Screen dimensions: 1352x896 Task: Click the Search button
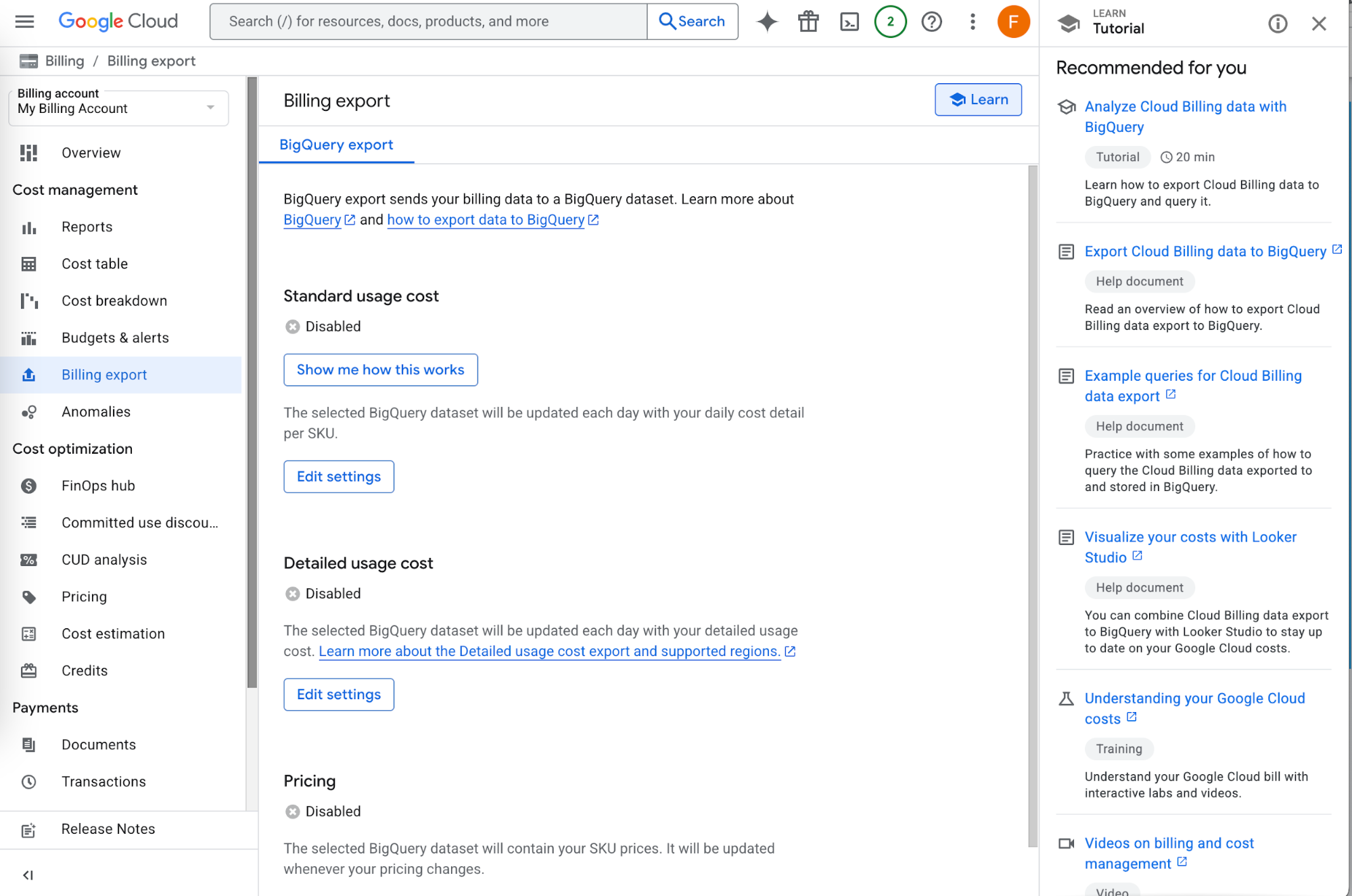click(x=693, y=22)
